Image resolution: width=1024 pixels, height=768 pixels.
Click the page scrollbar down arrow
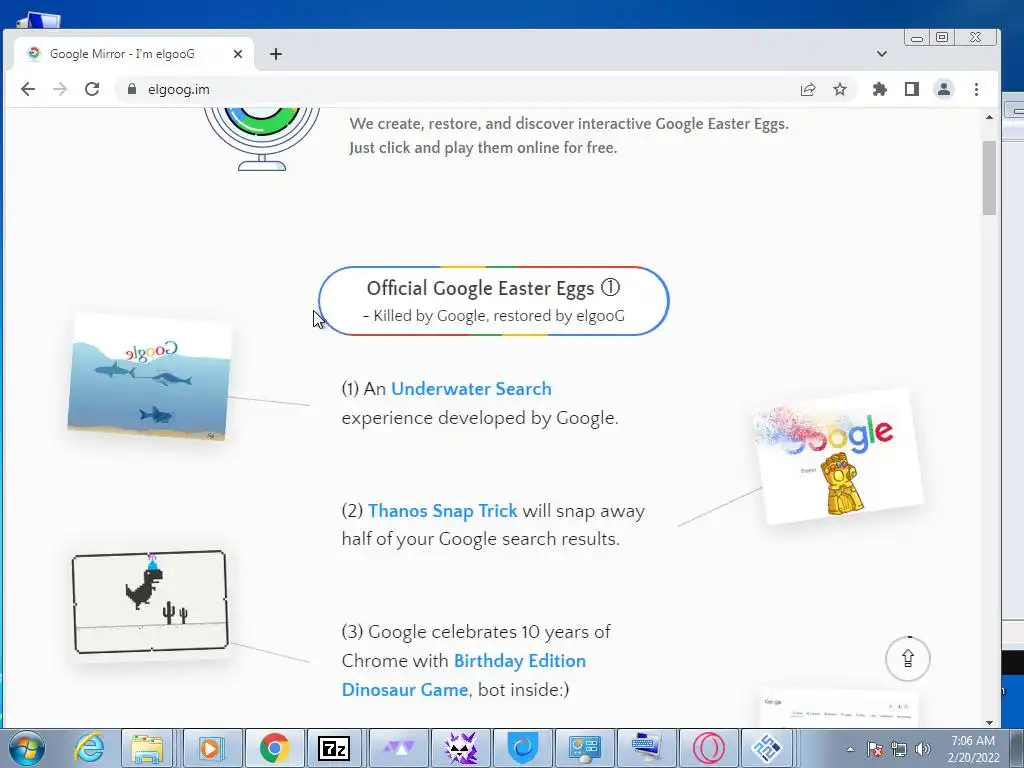[989, 722]
